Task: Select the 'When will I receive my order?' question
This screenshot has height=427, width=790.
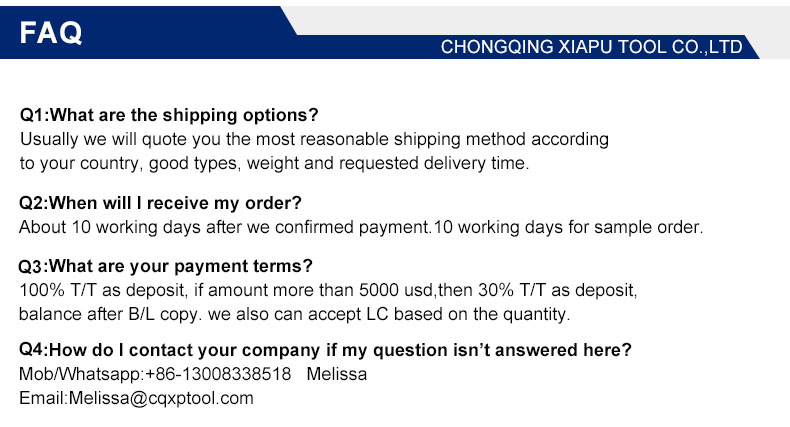Action: tap(160, 203)
